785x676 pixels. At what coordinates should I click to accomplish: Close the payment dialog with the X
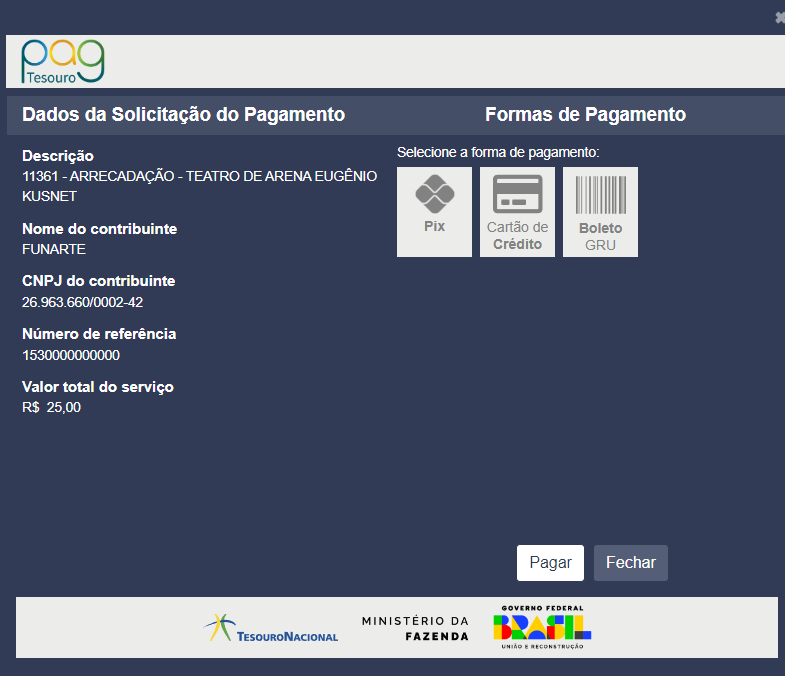[780, 18]
